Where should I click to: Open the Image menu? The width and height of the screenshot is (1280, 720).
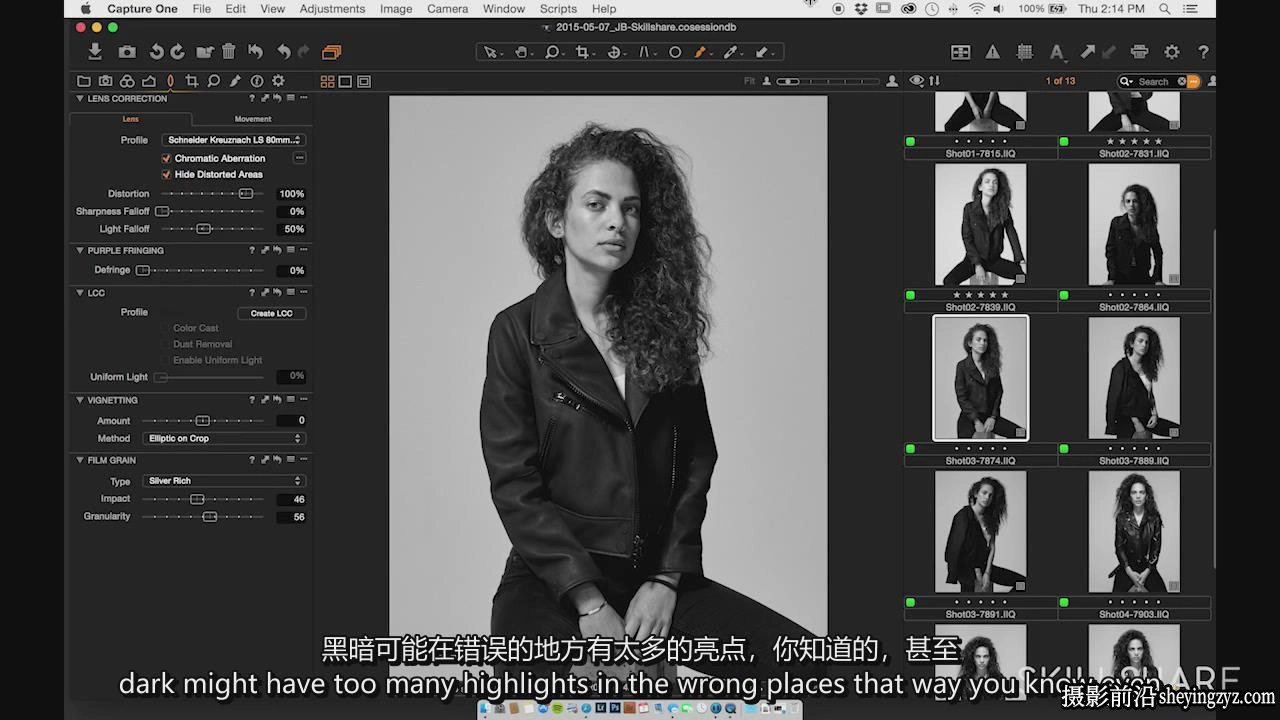click(x=396, y=9)
